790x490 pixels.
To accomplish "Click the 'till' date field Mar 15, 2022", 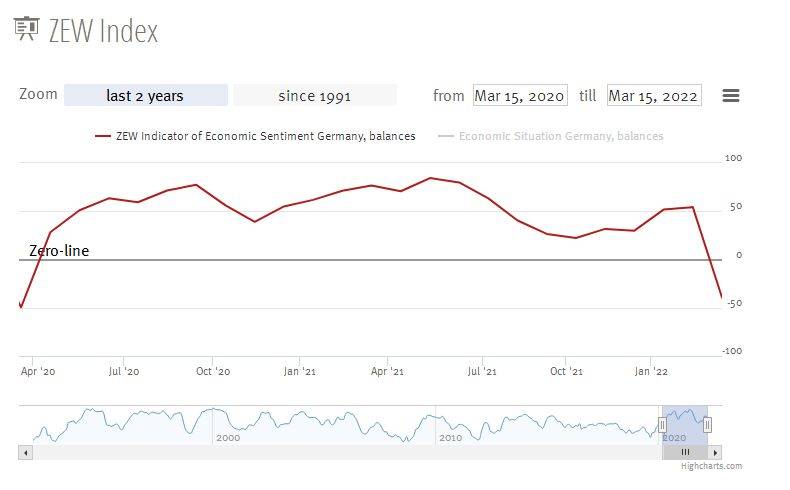I will 654,95.
